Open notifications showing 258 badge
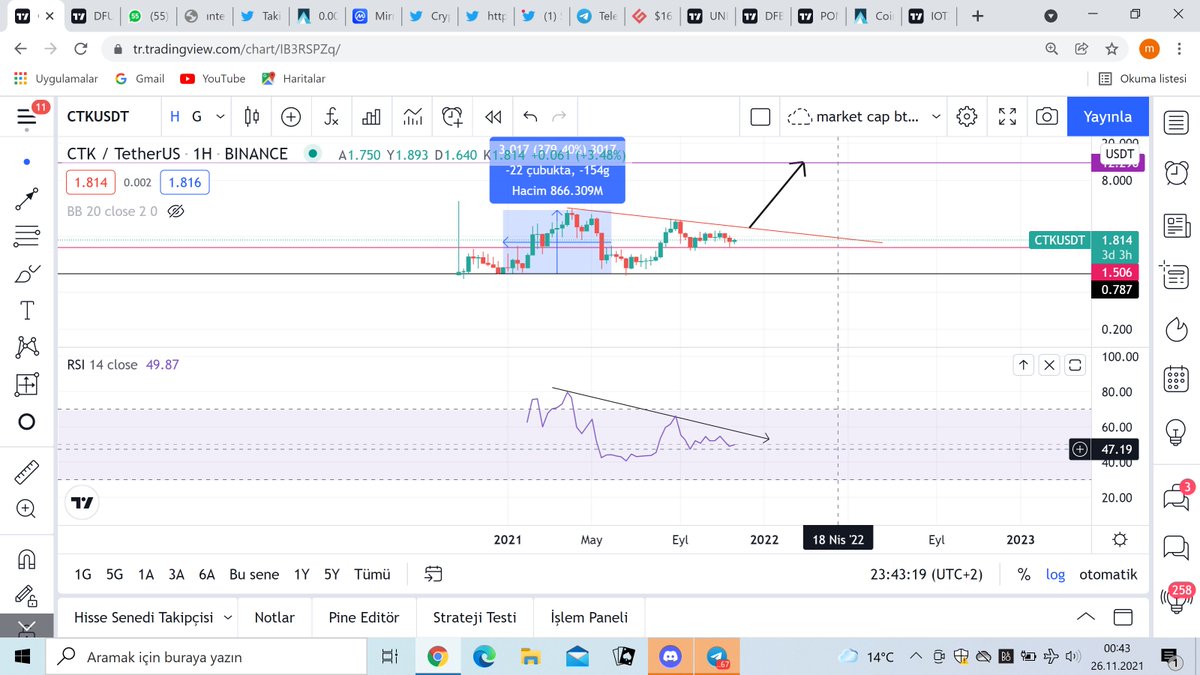 pyautogui.click(x=1176, y=598)
